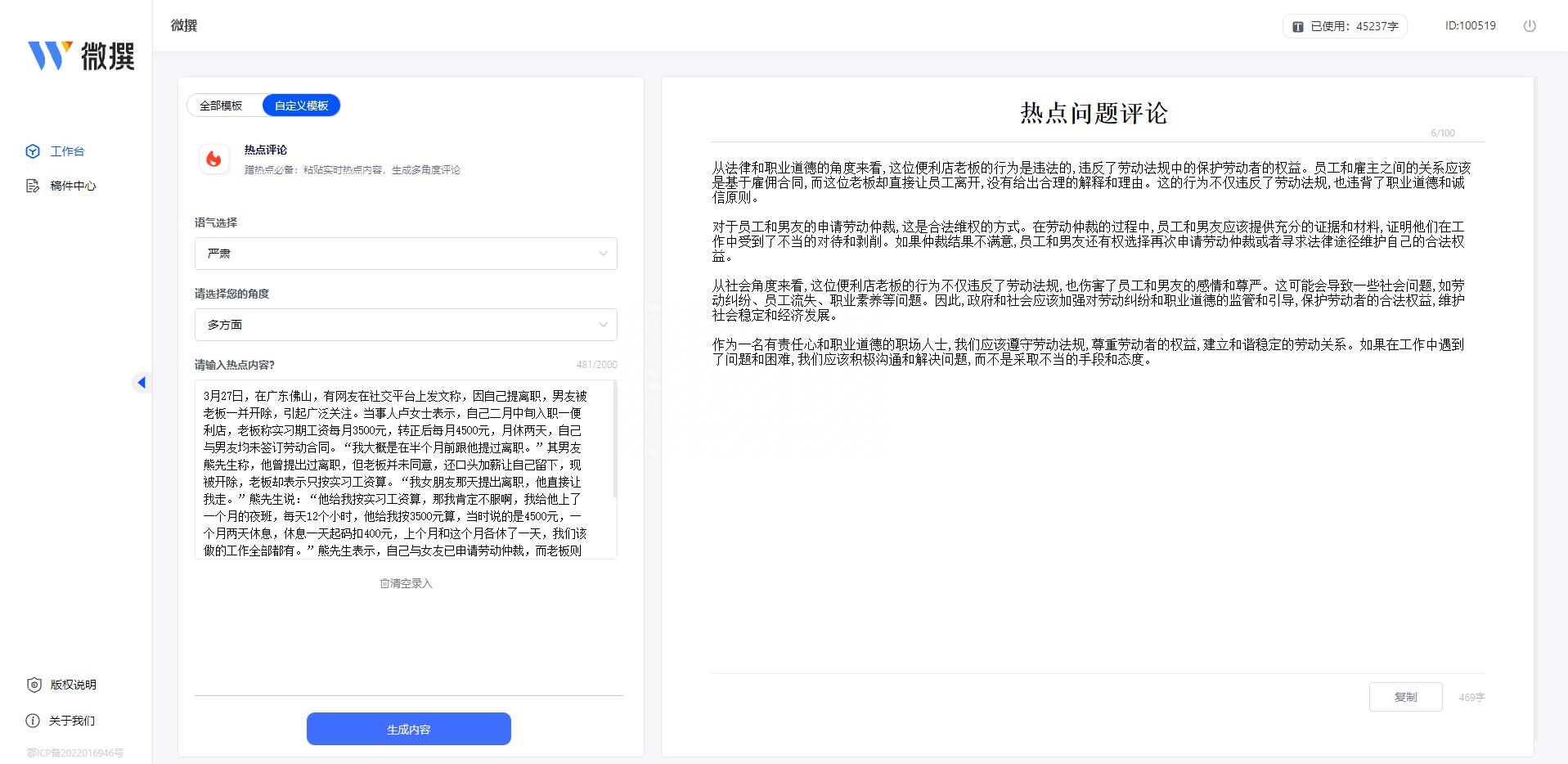Click the trash icon beside 清空录入
Image resolution: width=1568 pixels, height=764 pixels.
[x=384, y=583]
